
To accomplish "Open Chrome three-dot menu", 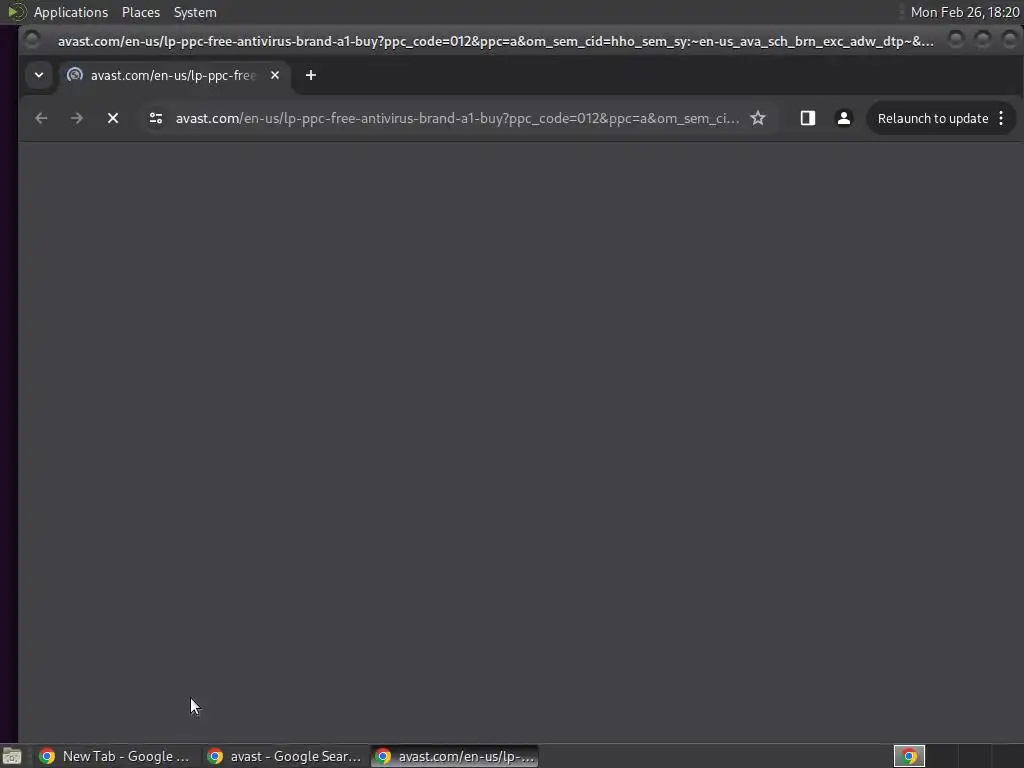I will [1001, 118].
